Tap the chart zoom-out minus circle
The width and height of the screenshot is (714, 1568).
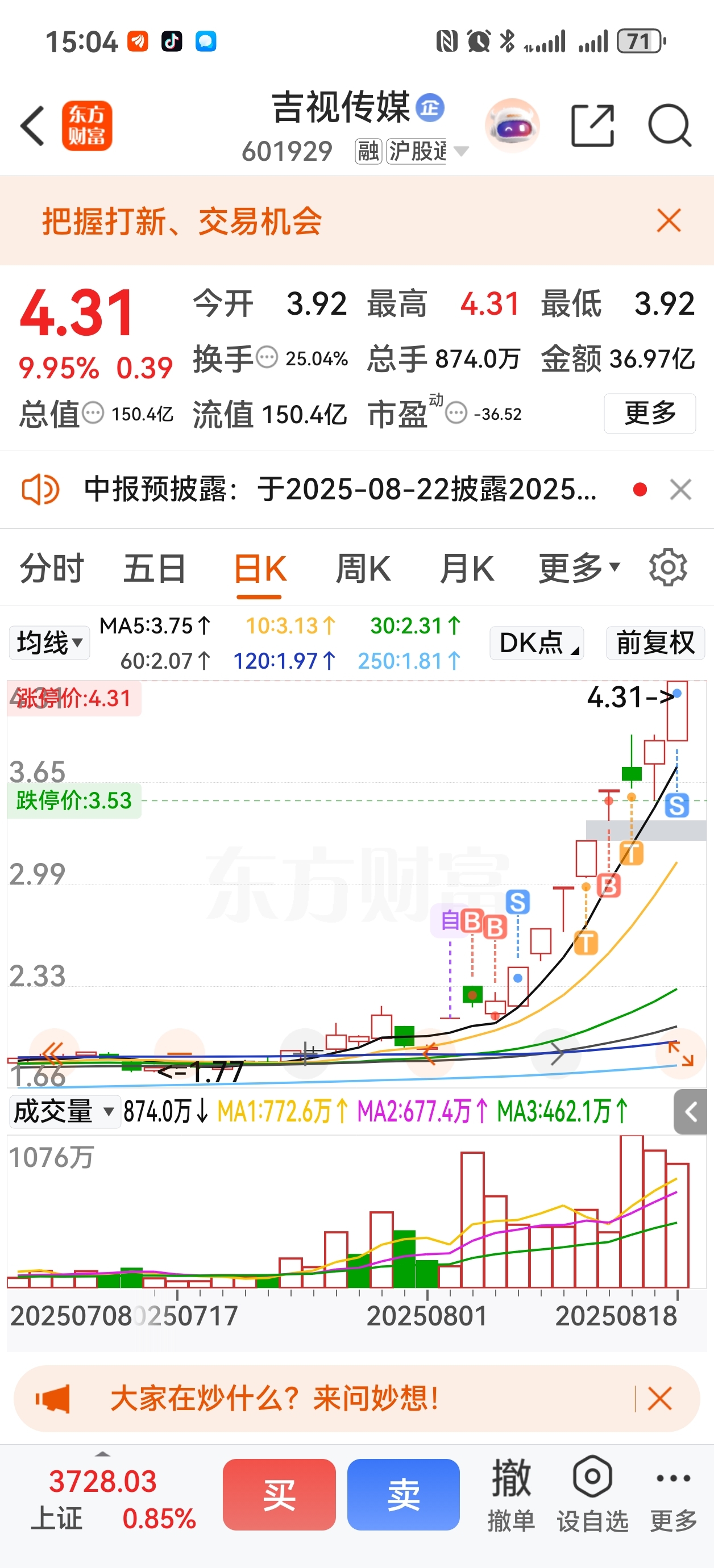click(180, 1054)
